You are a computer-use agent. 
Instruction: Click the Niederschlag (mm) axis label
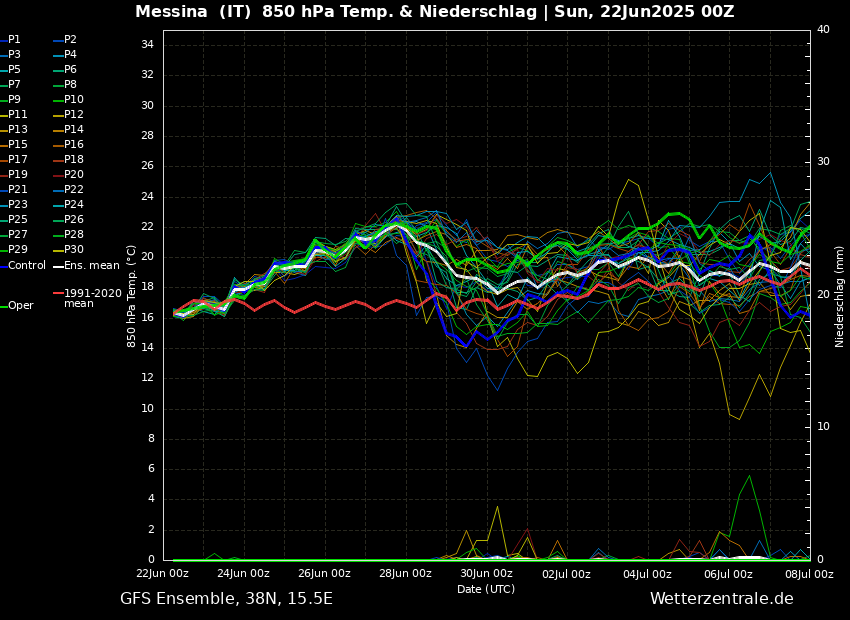[x=840, y=296]
